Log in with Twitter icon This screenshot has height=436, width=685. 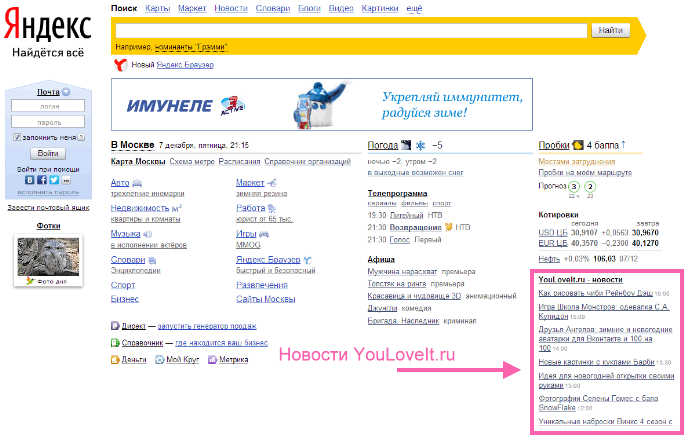pyautogui.click(x=54, y=180)
